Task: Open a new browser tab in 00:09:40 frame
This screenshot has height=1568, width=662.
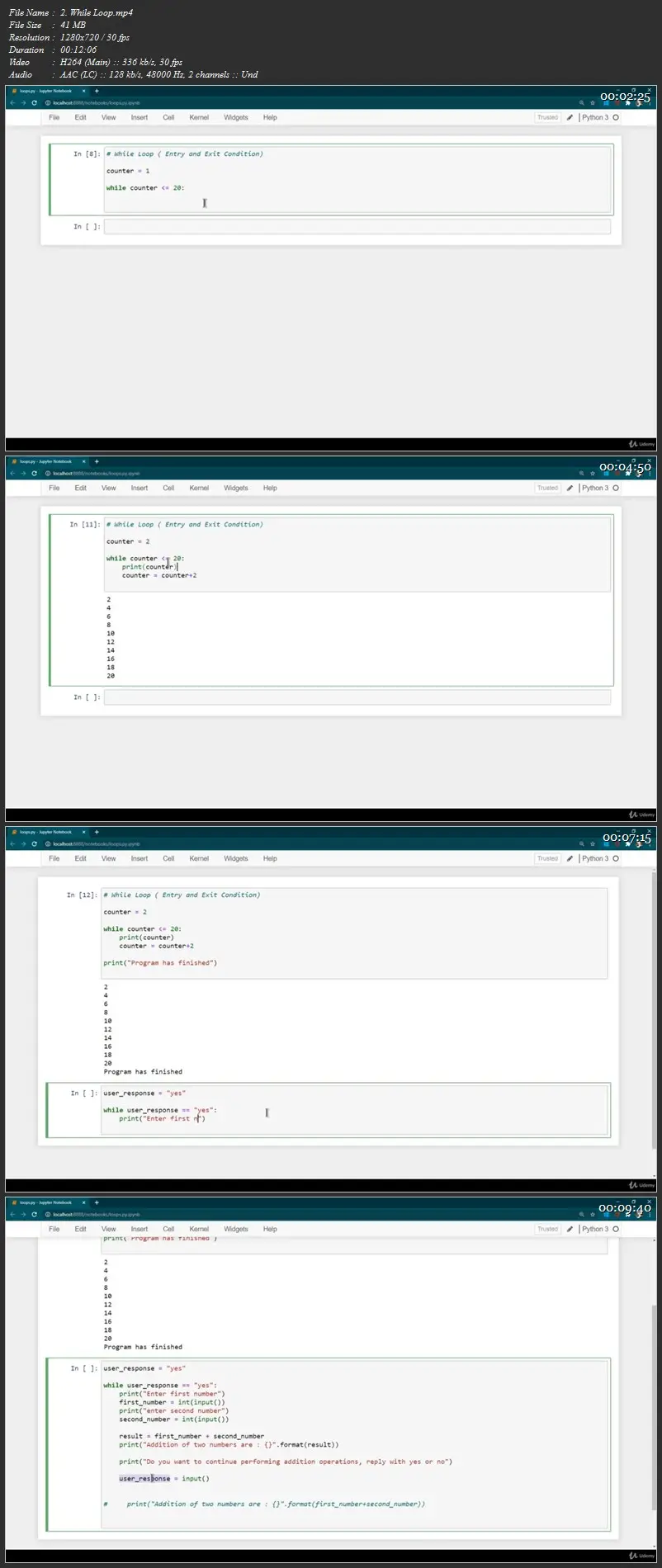Action: (97, 1202)
